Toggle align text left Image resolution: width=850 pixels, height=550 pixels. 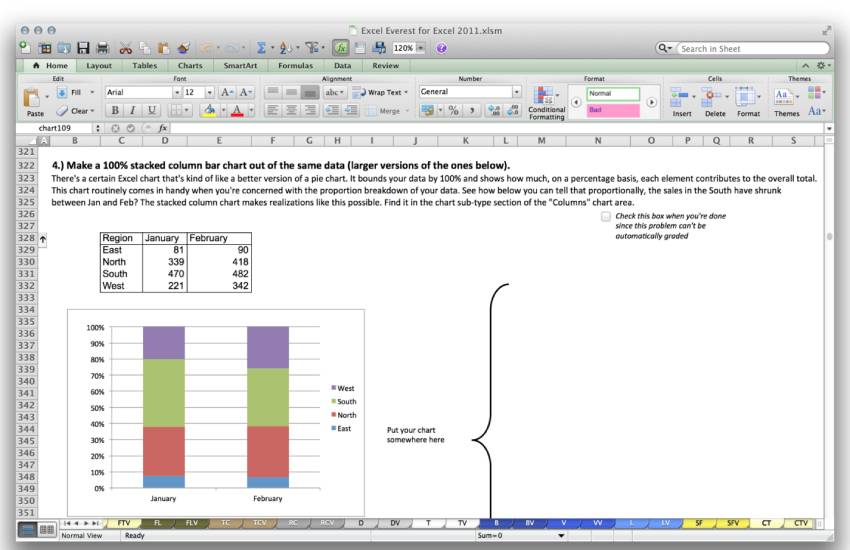point(273,111)
